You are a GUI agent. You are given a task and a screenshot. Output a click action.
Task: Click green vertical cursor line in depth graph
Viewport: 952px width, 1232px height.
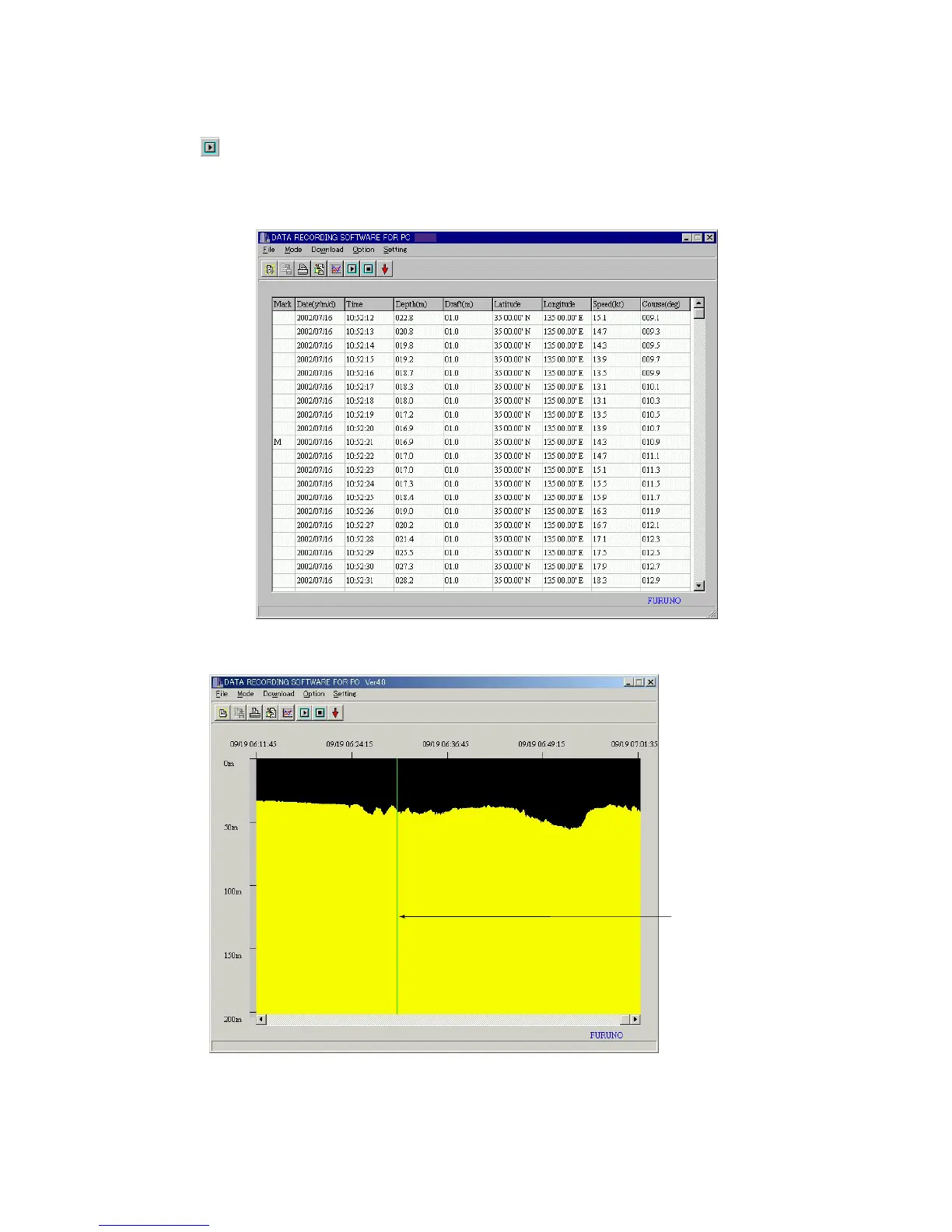[x=397, y=887]
